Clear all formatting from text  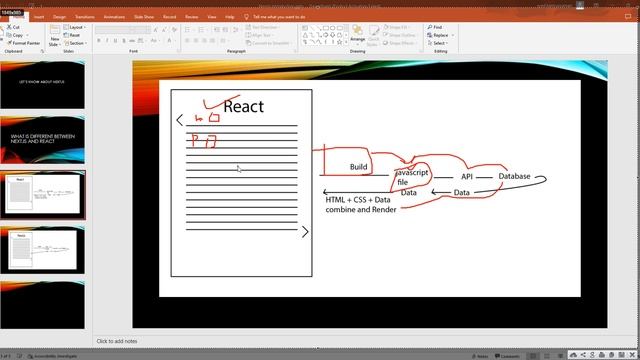pos(174,30)
